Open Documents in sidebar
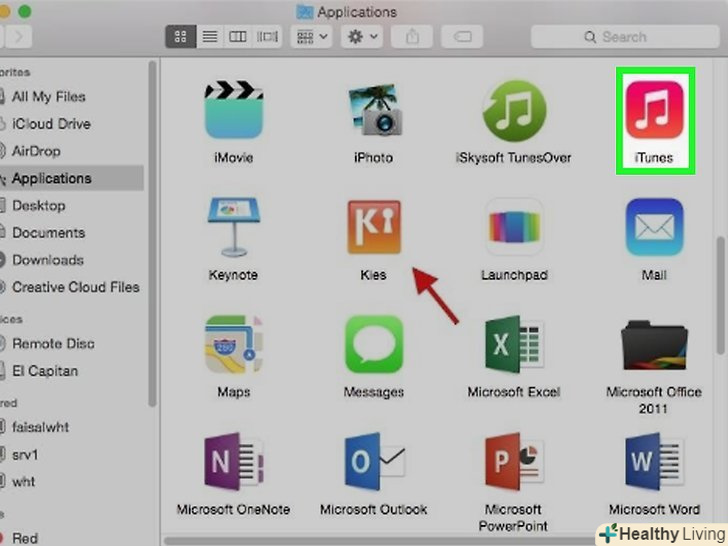728x546 pixels. pyautogui.click(x=48, y=233)
